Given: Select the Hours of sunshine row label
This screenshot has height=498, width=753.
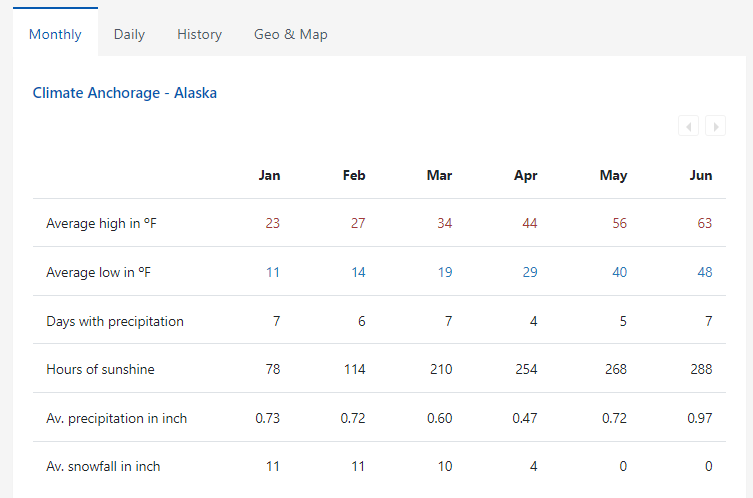Looking at the screenshot, I should coord(100,369).
